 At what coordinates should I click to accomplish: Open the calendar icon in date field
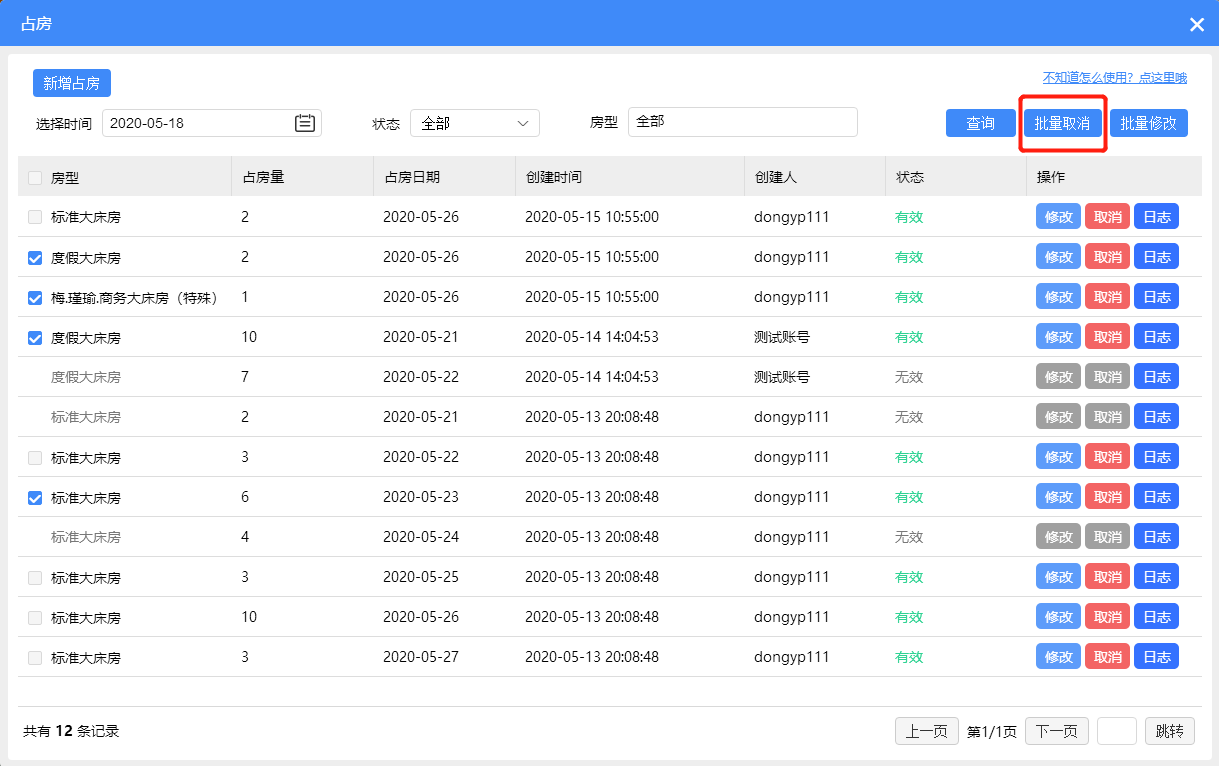click(305, 123)
